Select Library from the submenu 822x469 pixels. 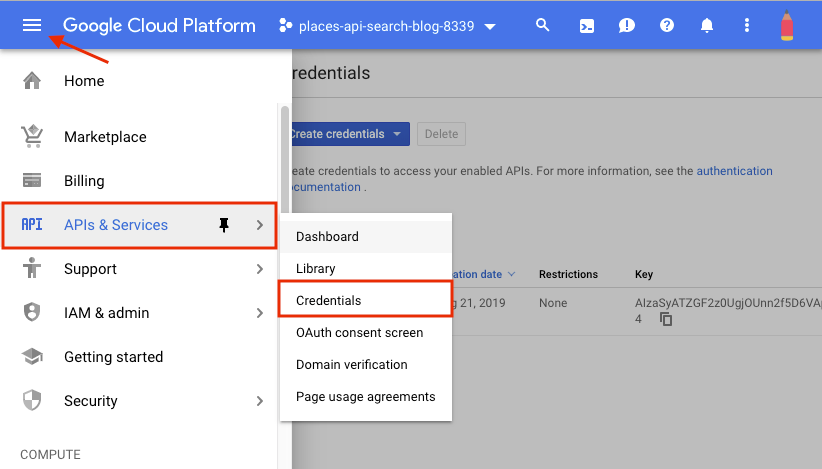[x=366, y=268]
